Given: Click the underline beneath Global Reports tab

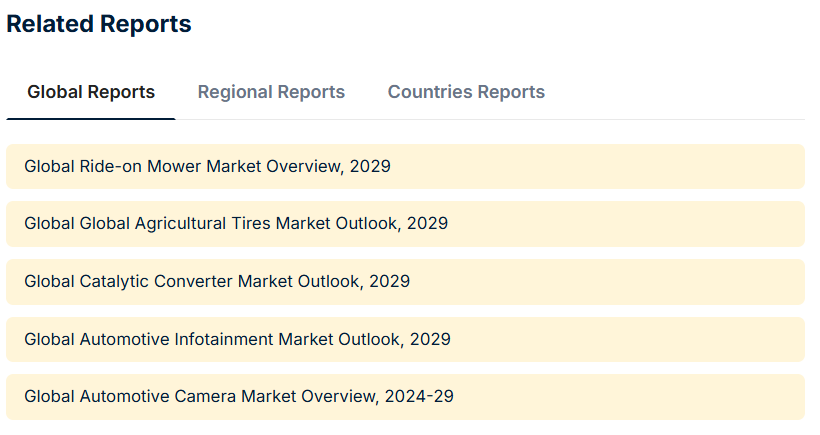Looking at the screenshot, I should (x=91, y=119).
